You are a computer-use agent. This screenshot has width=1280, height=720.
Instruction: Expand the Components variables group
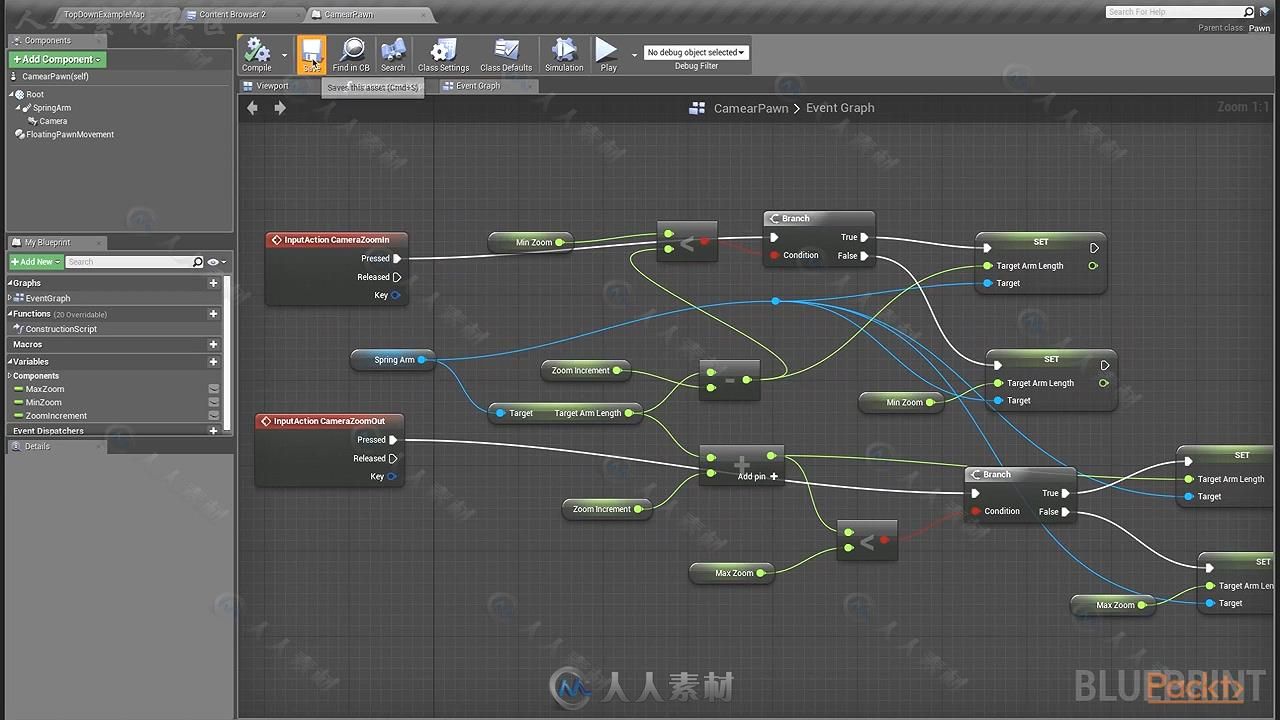point(10,376)
